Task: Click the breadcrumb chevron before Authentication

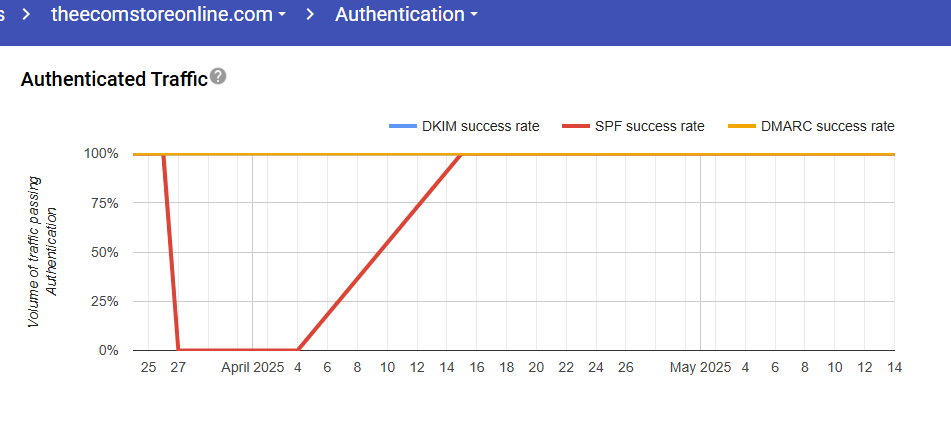Action: coord(311,15)
